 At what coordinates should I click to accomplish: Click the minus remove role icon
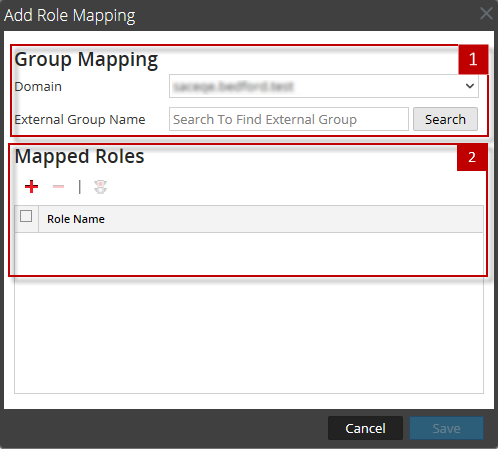[58, 187]
